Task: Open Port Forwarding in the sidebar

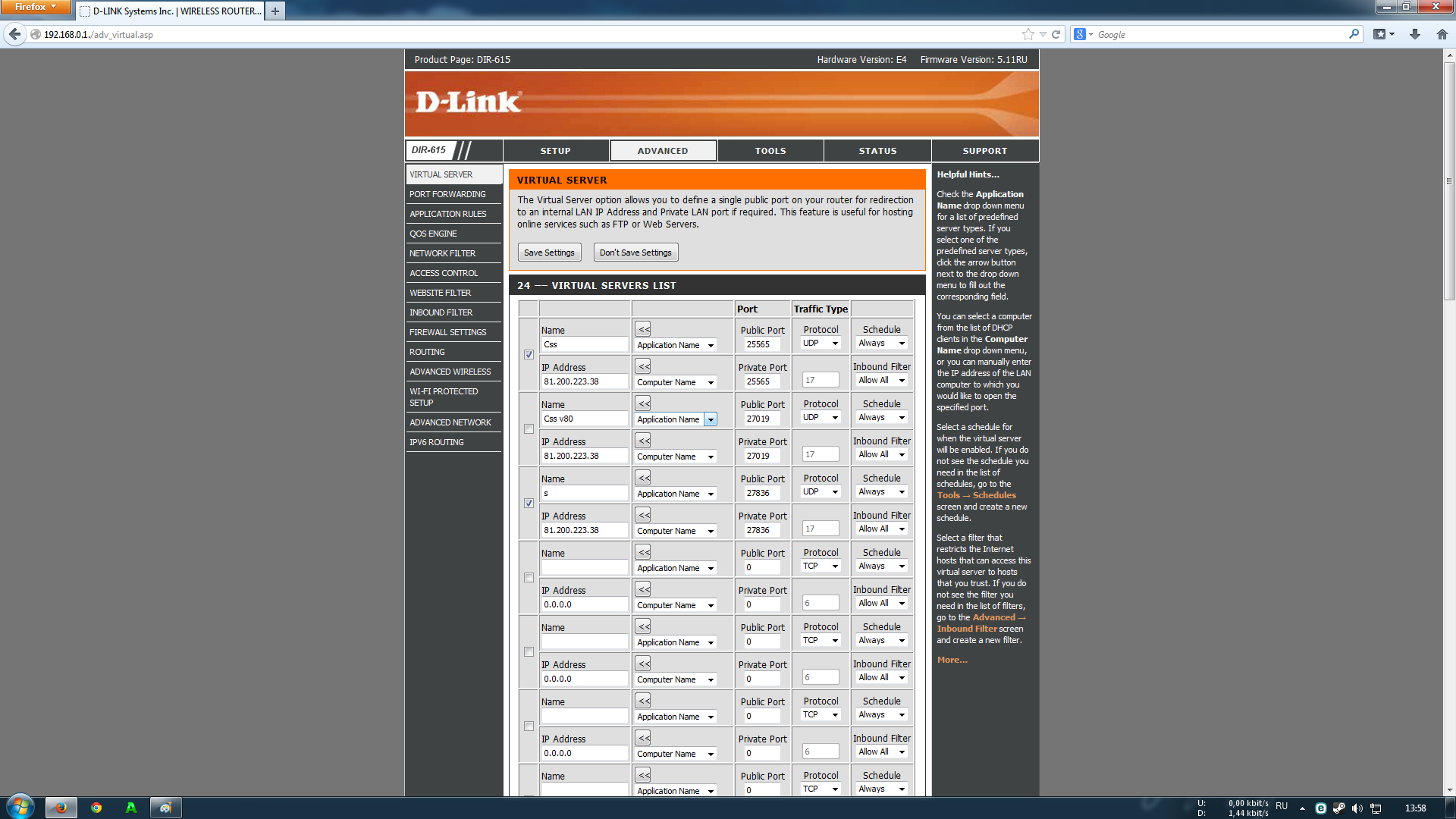Action: tap(447, 194)
